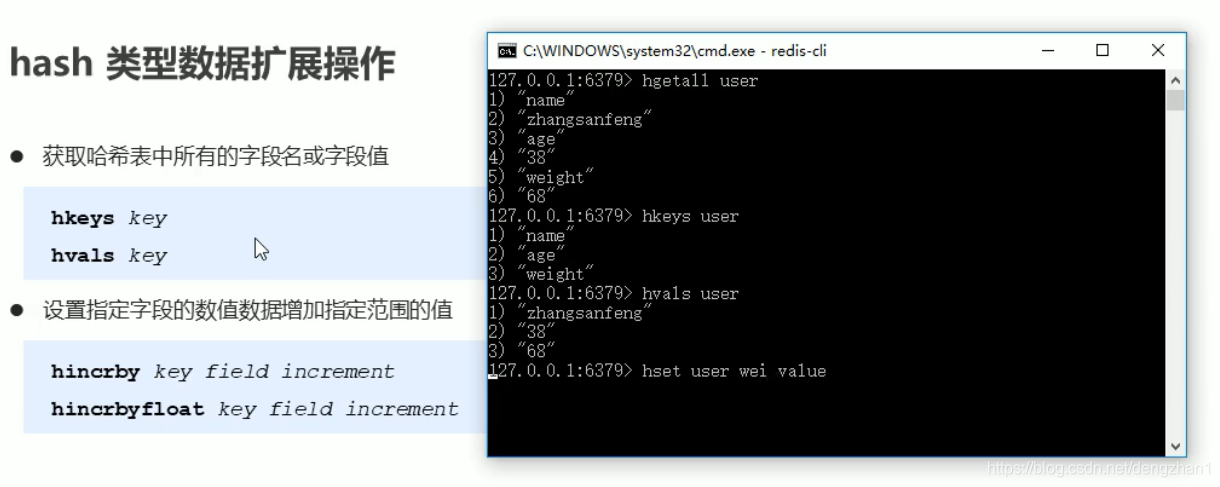This screenshot has width=1220, height=487.
Task: Click the "zhangsanfeng" output under hvals user
Action: coord(586,313)
